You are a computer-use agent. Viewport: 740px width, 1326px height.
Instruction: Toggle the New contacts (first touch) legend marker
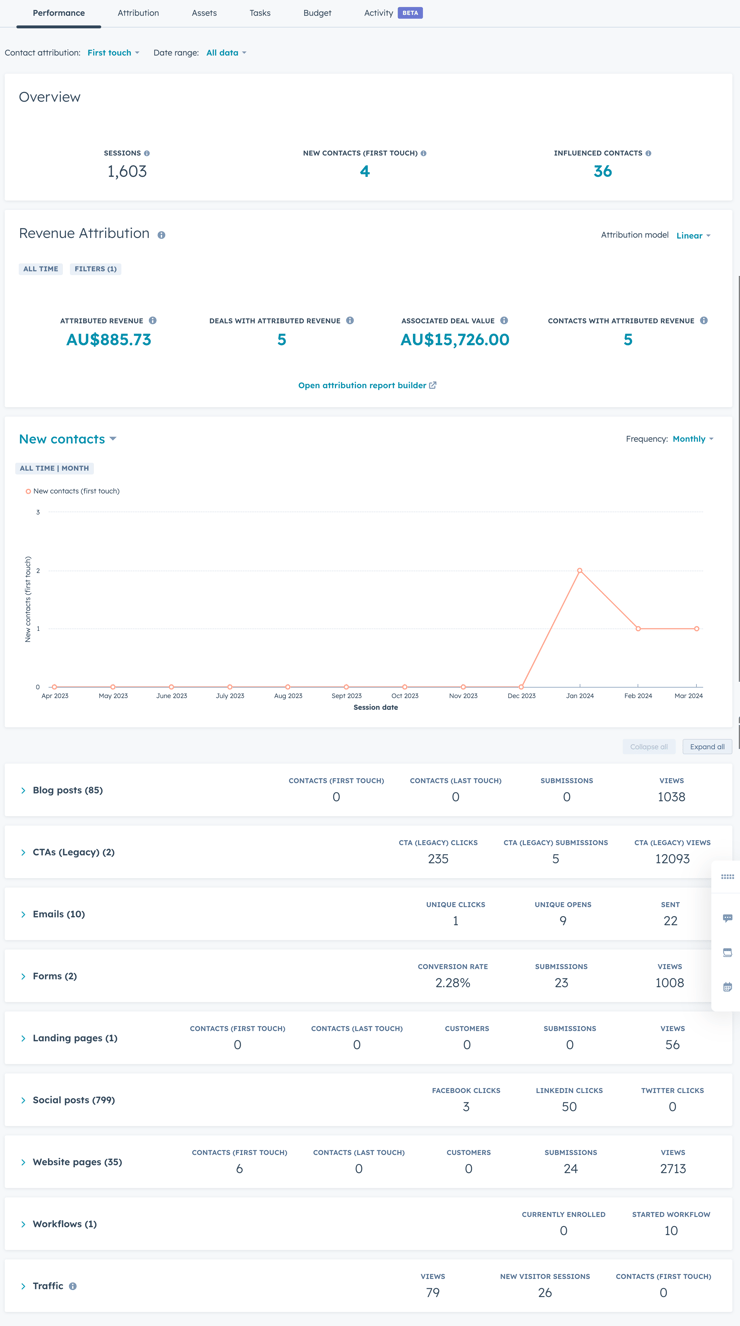pos(28,491)
